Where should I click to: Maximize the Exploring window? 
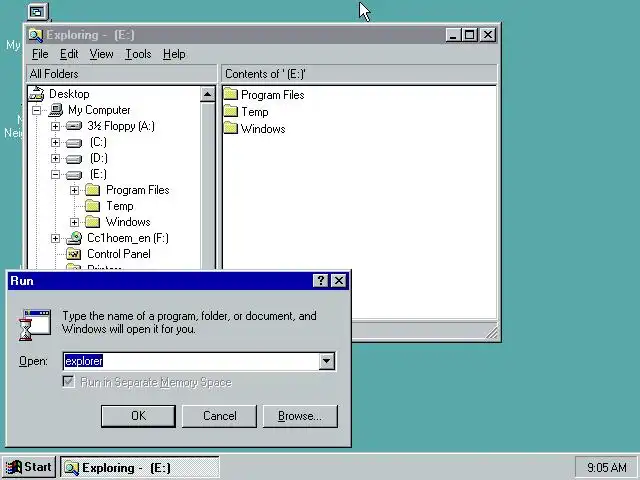470,35
